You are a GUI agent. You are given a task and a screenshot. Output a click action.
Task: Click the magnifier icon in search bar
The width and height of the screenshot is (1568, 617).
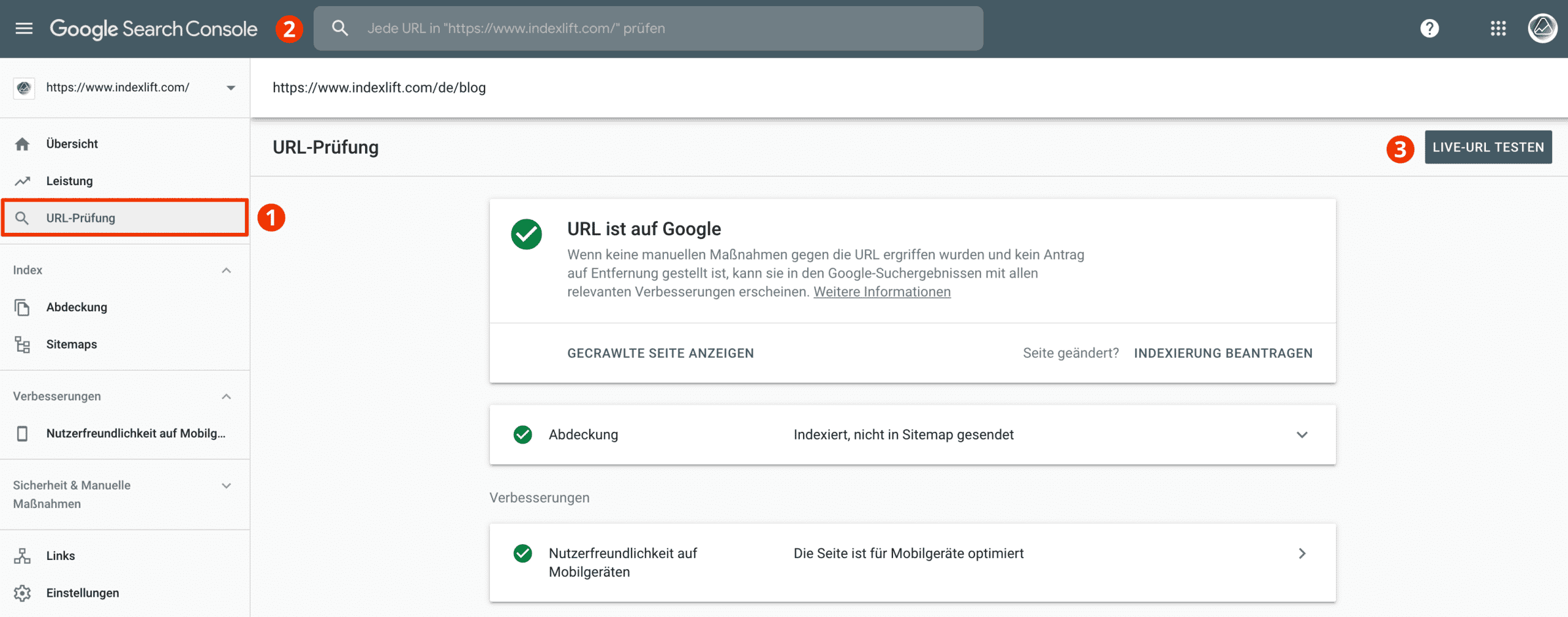(339, 28)
